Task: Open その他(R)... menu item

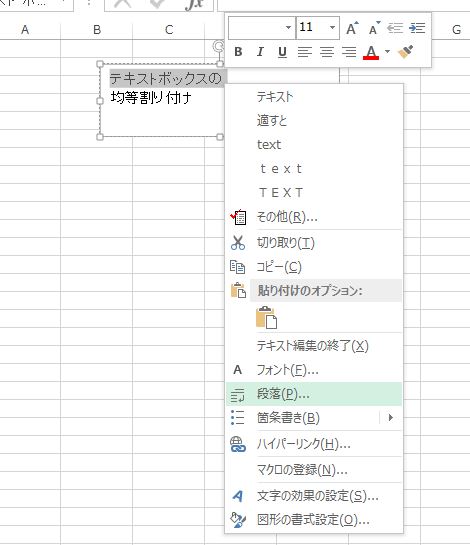Action: point(314,217)
